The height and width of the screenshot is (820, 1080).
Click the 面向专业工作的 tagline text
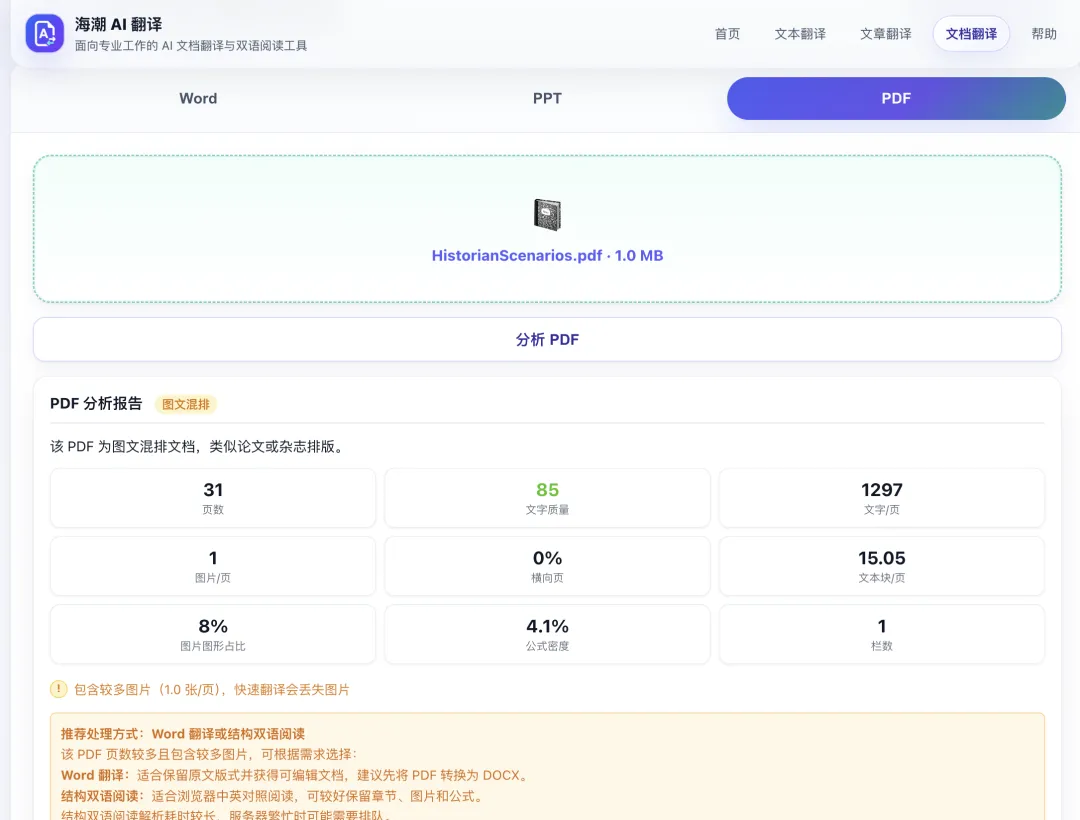click(x=191, y=45)
